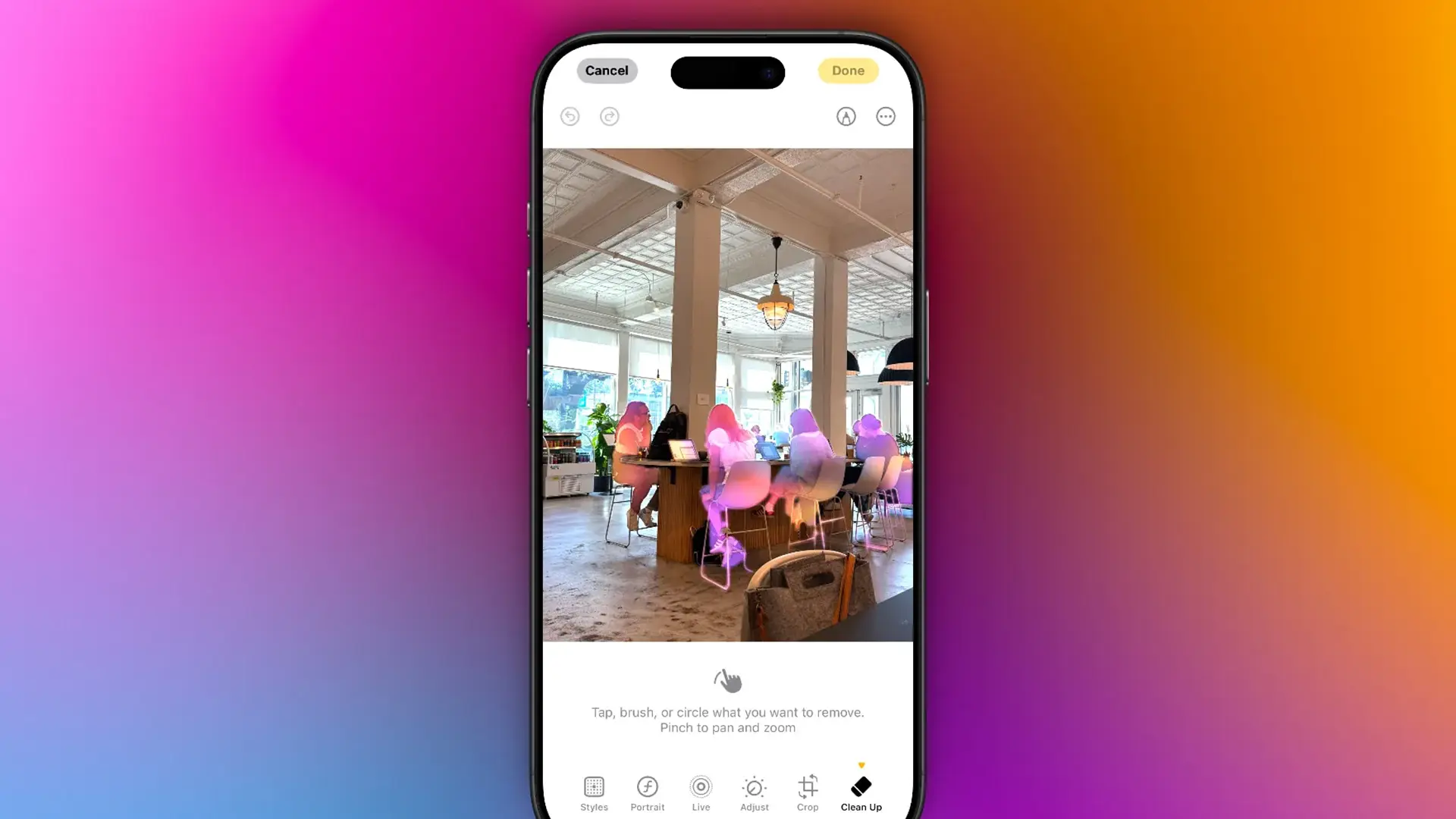
Task: Click the Cancel button
Action: 607,70
